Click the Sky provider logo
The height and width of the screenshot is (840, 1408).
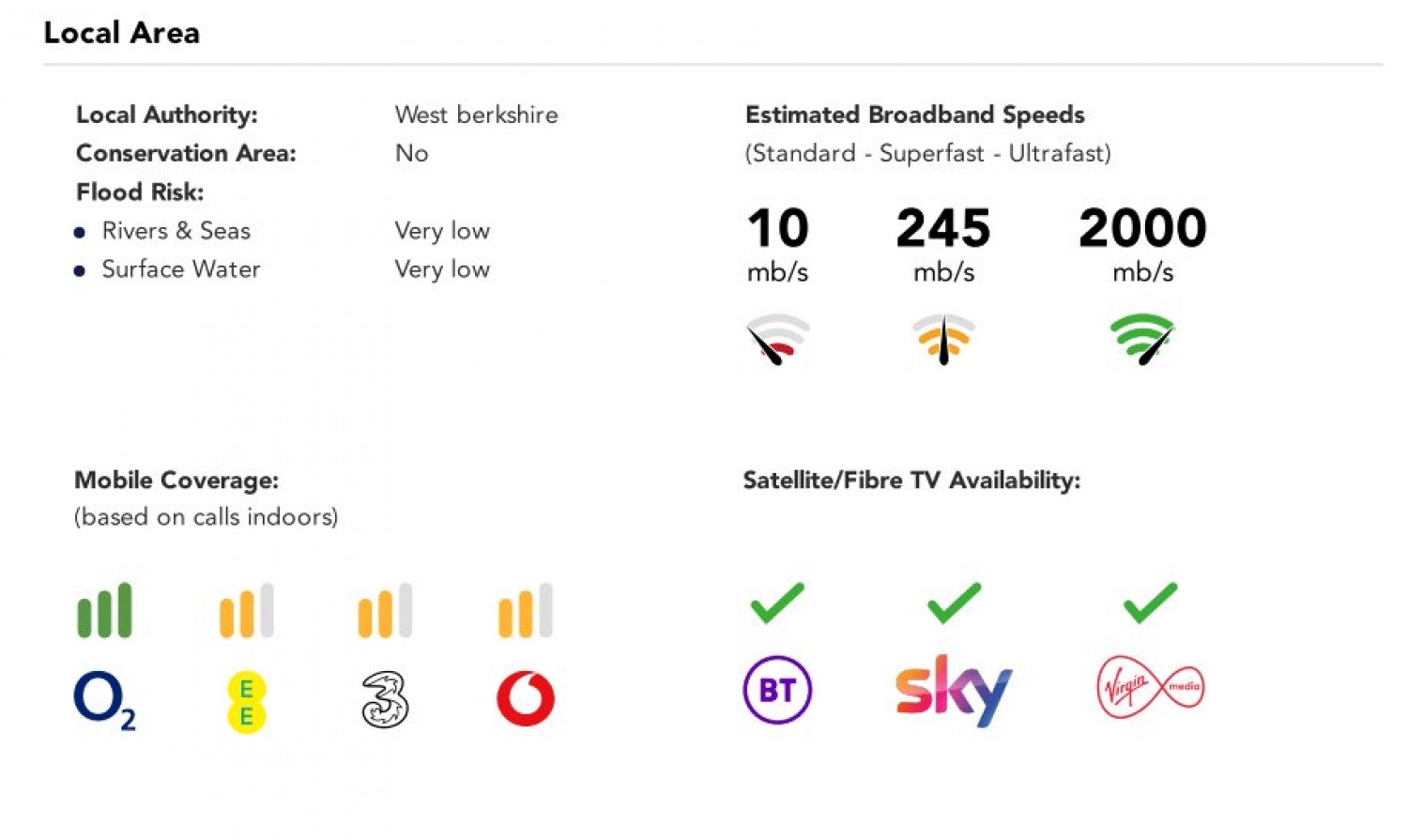tap(953, 690)
